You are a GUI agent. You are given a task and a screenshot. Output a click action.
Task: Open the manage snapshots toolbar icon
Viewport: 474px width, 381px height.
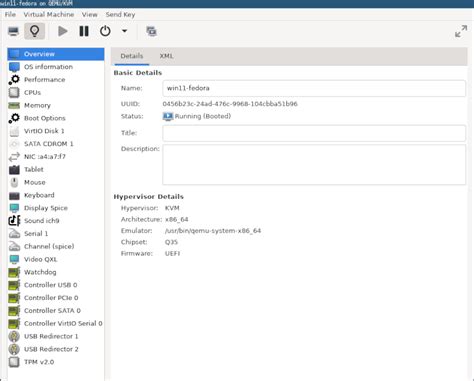pyautogui.click(x=151, y=31)
